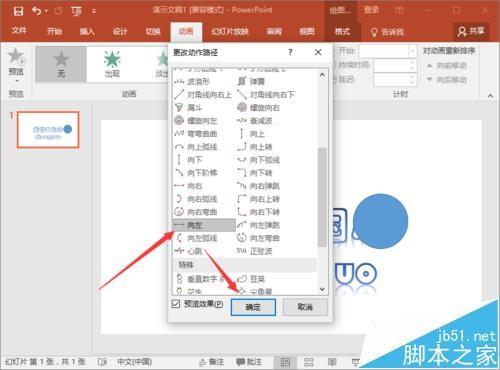Choose the 心跳 motion path

click(189, 251)
